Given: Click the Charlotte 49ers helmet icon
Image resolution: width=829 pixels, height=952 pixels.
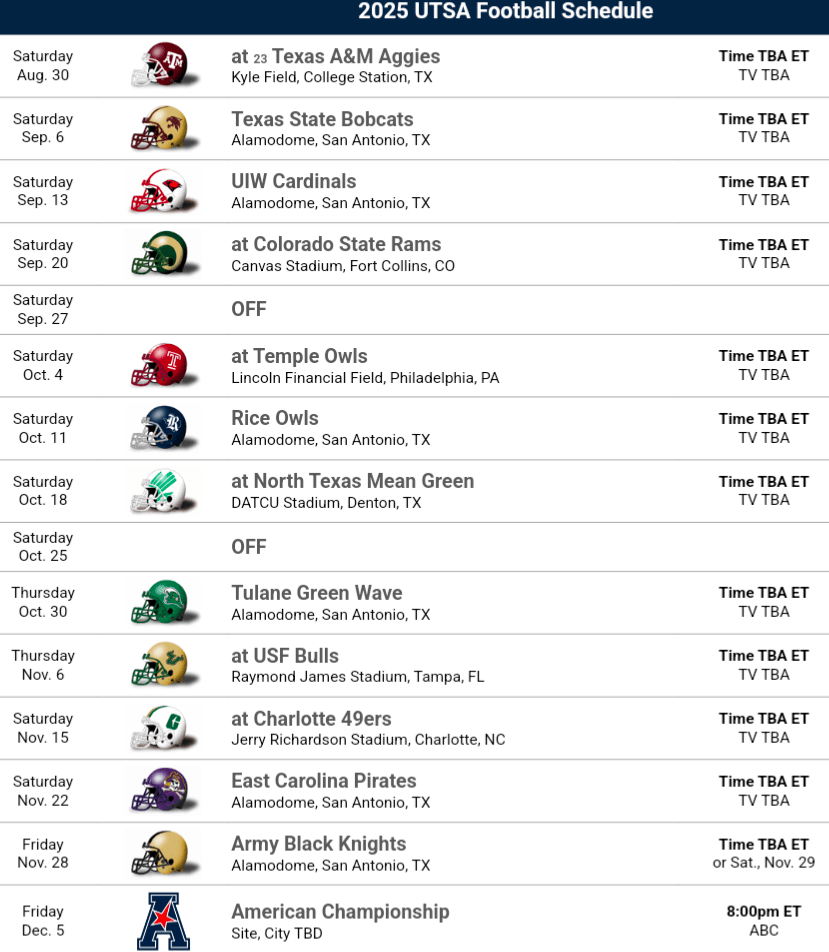Looking at the screenshot, I should pyautogui.click(x=159, y=728).
